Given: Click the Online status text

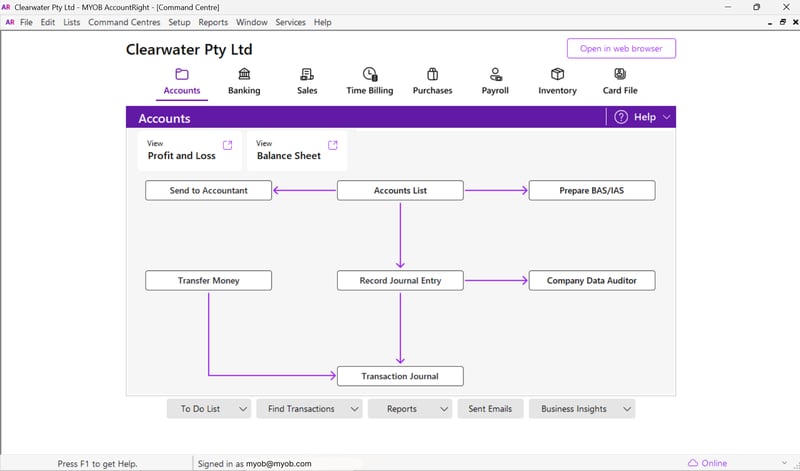Looking at the screenshot, I should [714, 463].
